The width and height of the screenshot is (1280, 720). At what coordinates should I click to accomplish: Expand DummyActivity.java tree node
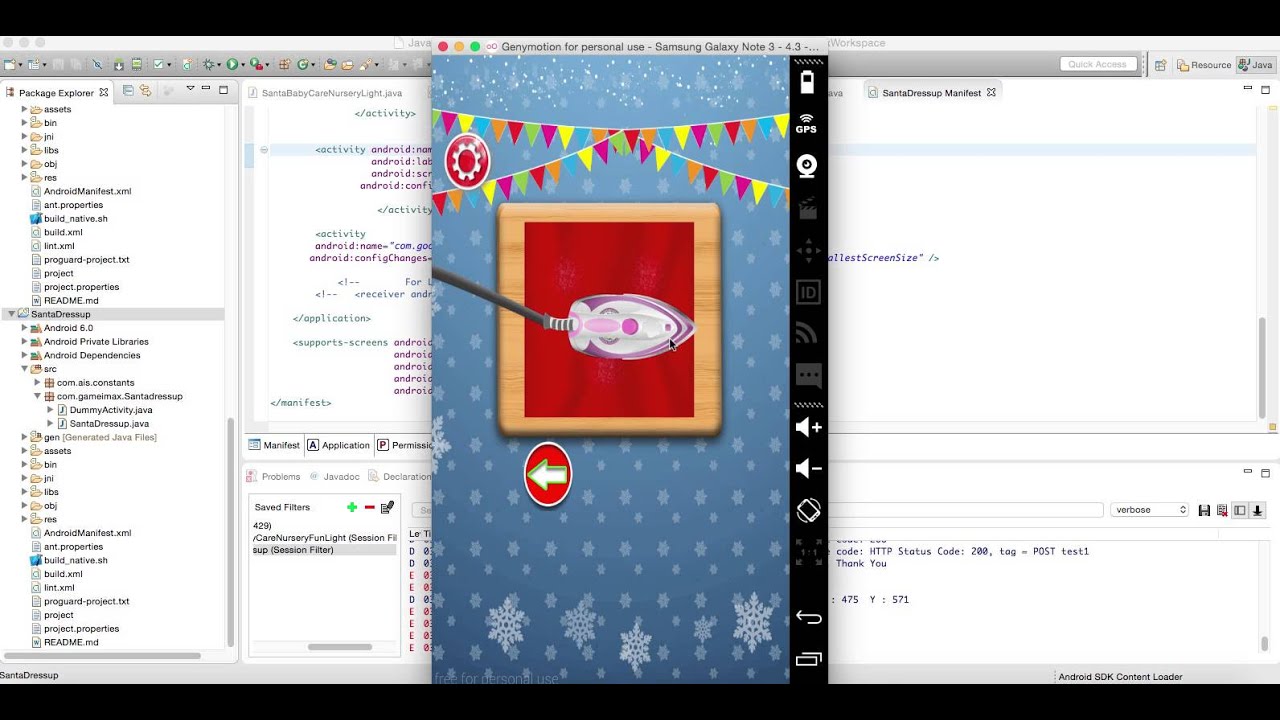click(50, 410)
